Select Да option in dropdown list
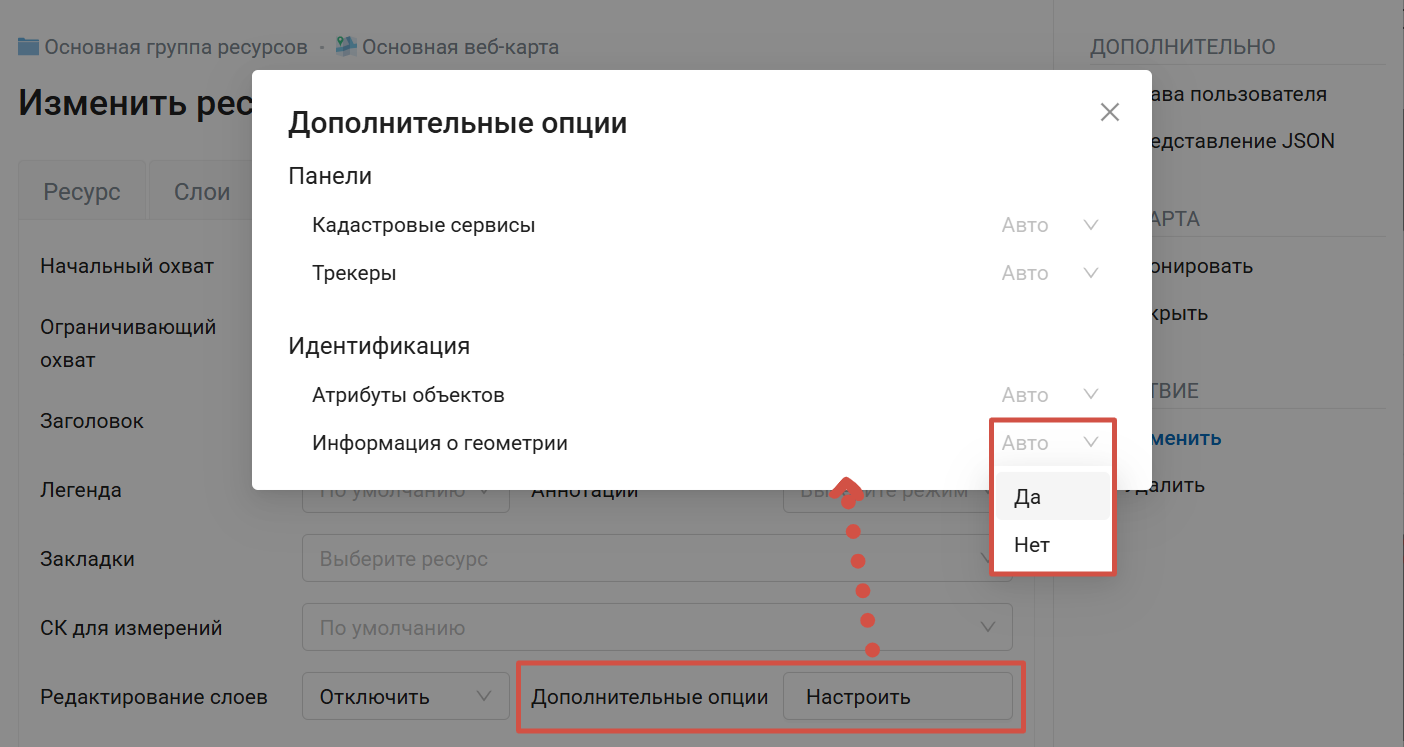This screenshot has height=747, width=1404. 1052,497
